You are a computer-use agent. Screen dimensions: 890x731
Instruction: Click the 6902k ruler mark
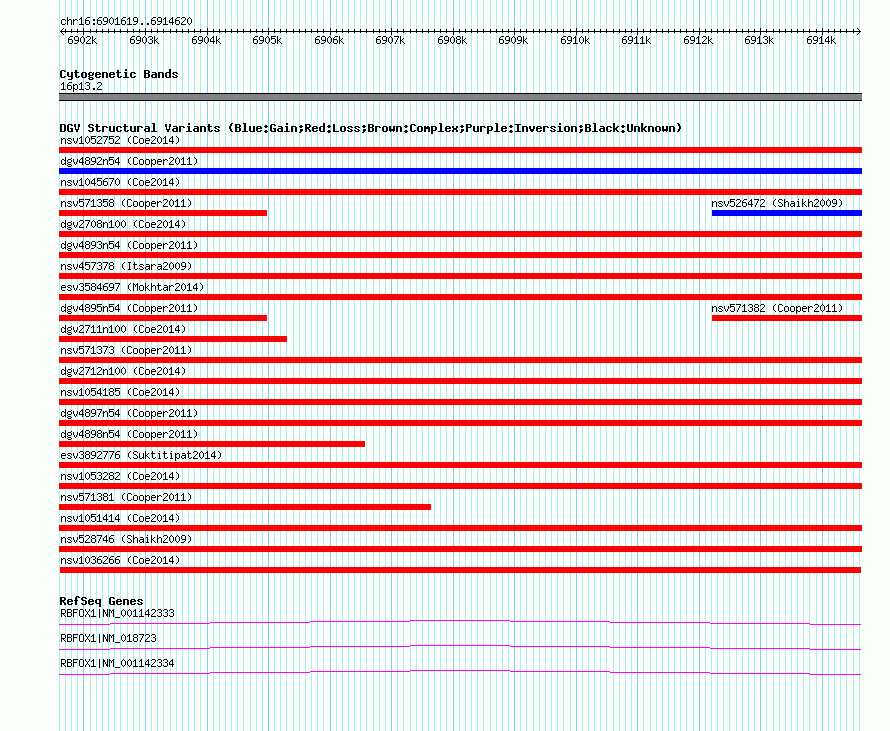82,40
